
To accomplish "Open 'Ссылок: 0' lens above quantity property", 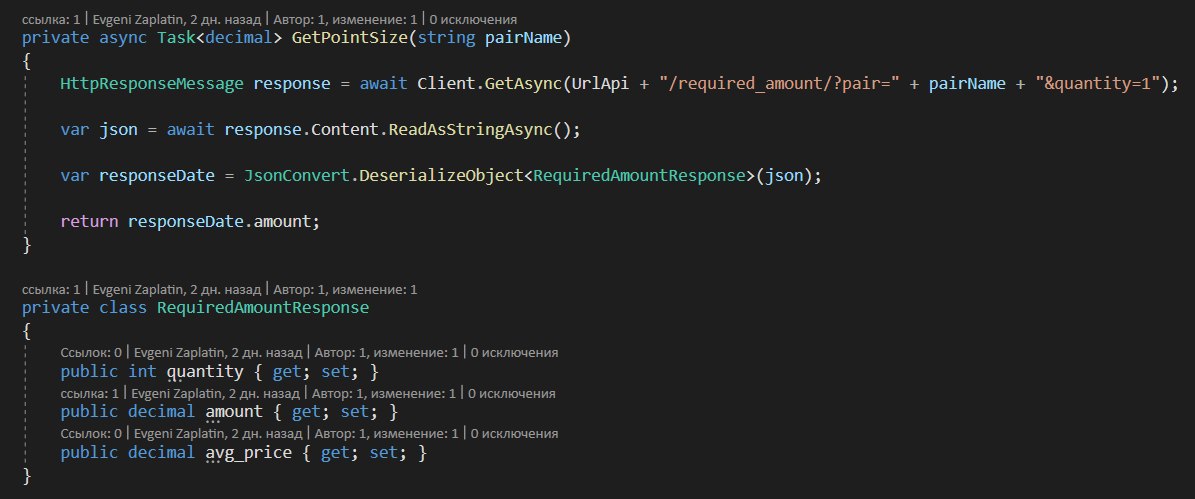I will 91,353.
